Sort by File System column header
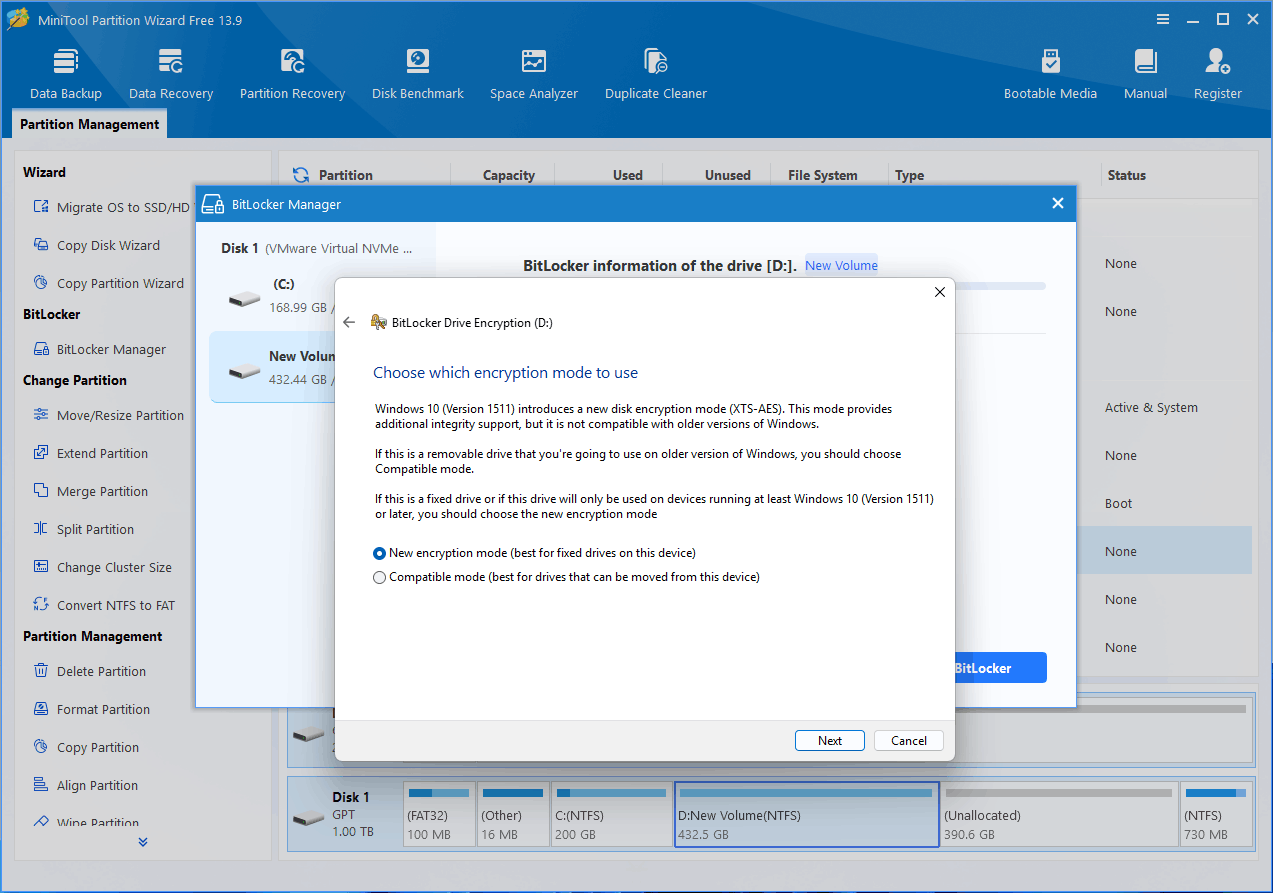 pyautogui.click(x=823, y=175)
